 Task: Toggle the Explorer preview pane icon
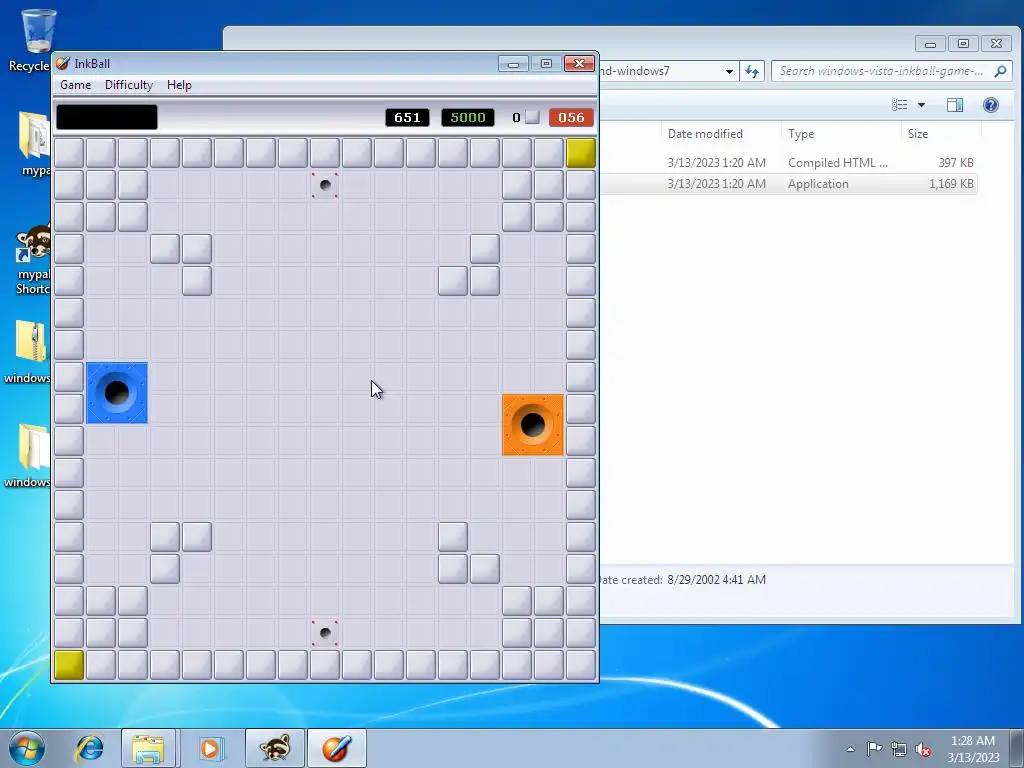point(955,105)
